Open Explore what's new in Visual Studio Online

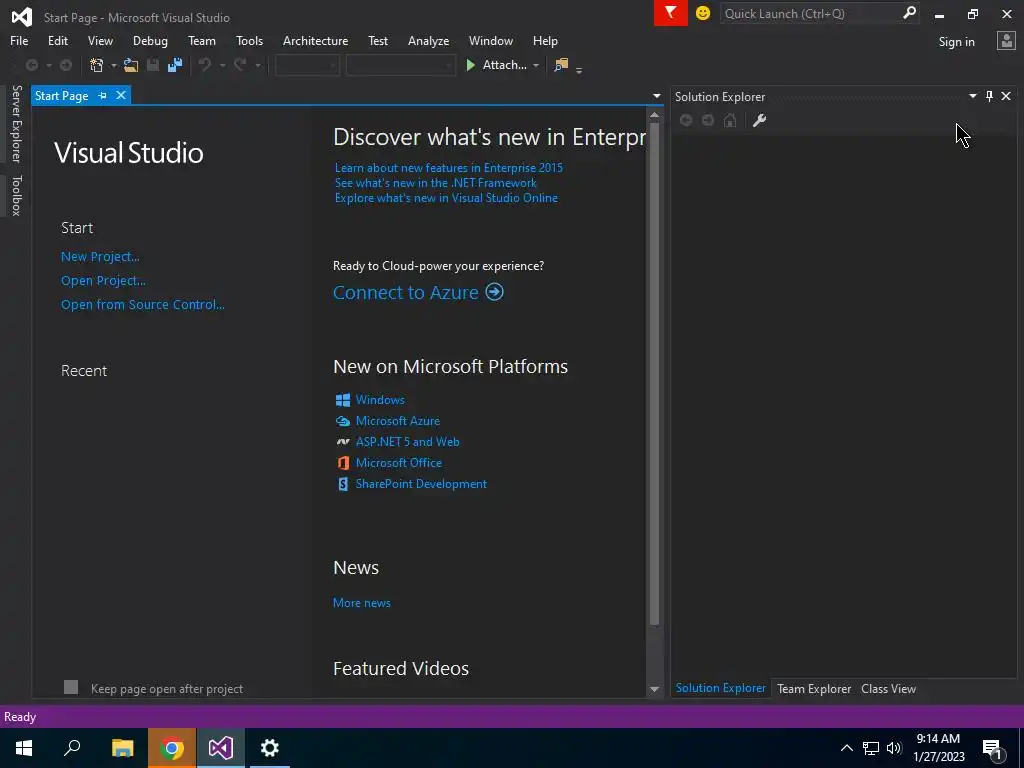tap(446, 198)
